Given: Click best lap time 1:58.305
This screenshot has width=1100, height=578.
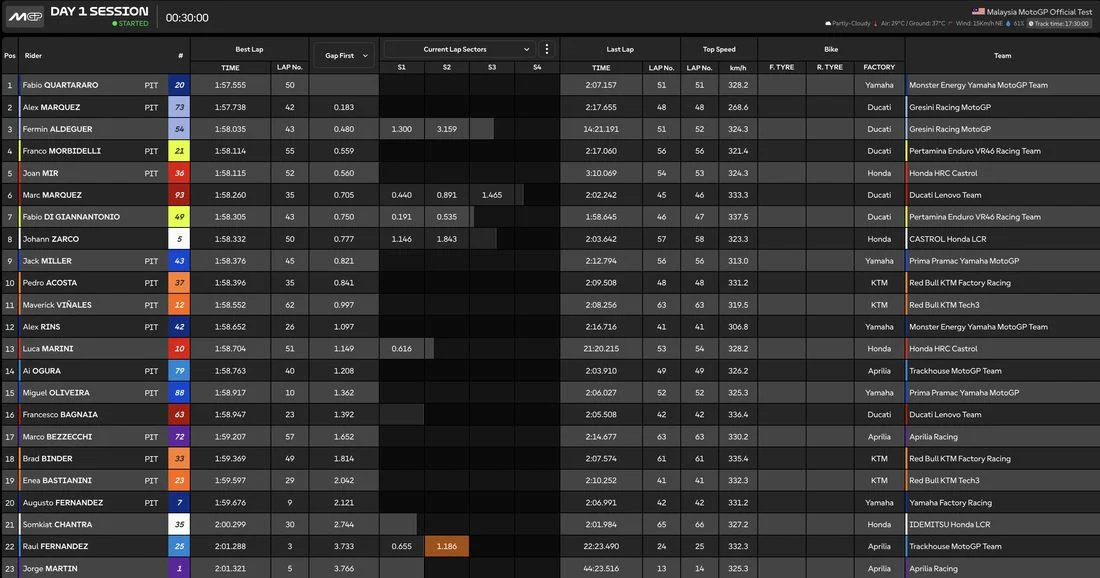Looking at the screenshot, I should [230, 217].
